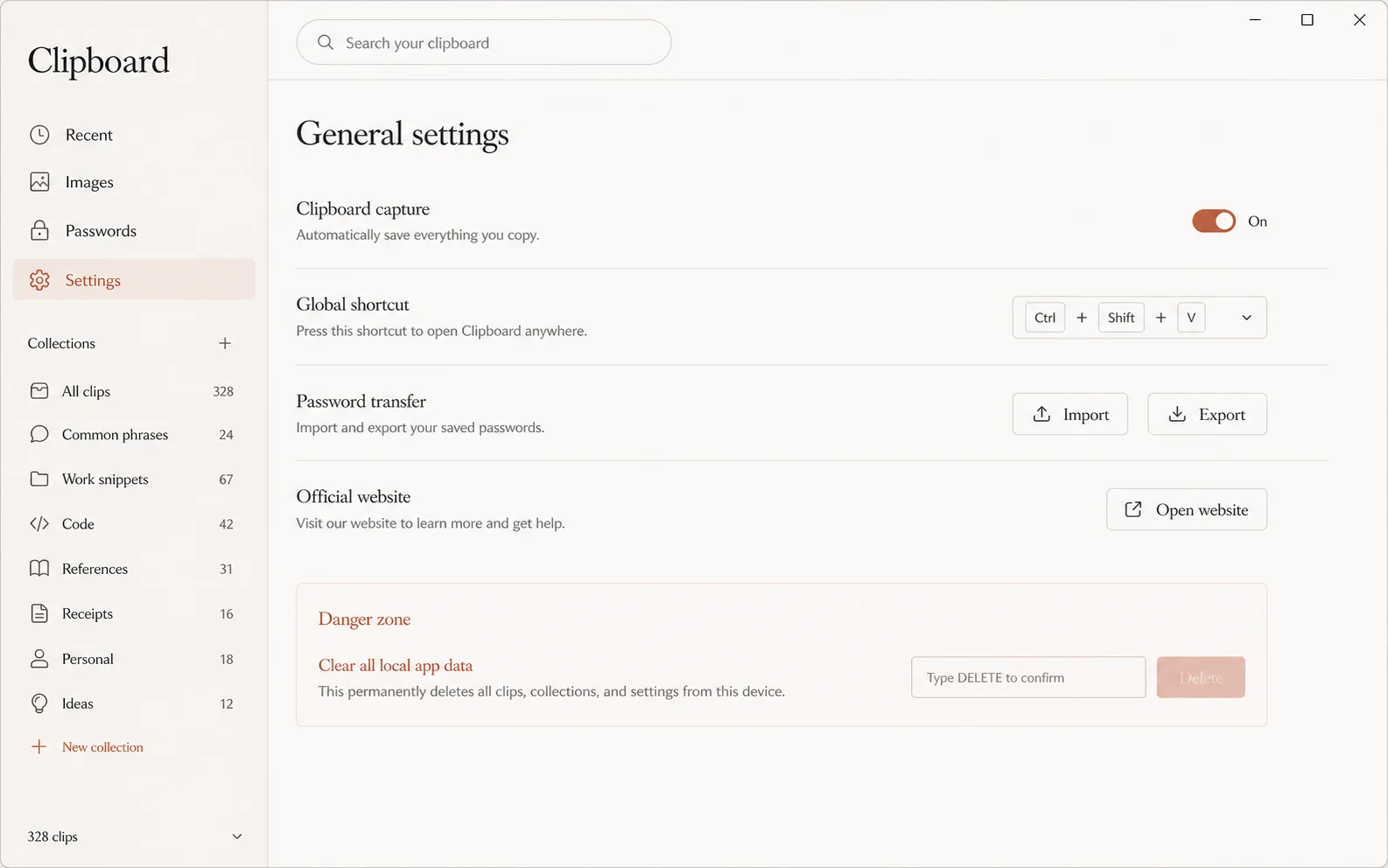Screen dimensions: 1388x868
Task: Open the Receipts collection
Action: (x=134, y=614)
